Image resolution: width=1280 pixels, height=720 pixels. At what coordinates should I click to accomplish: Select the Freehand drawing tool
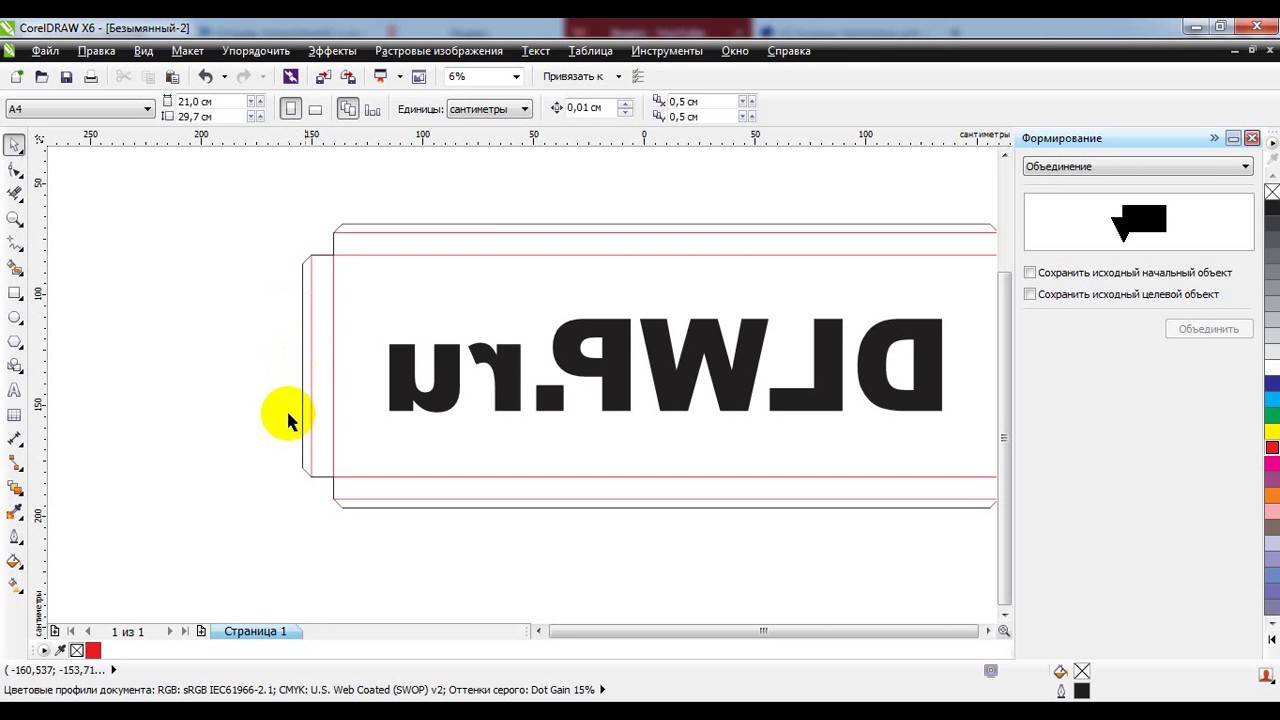(x=14, y=243)
